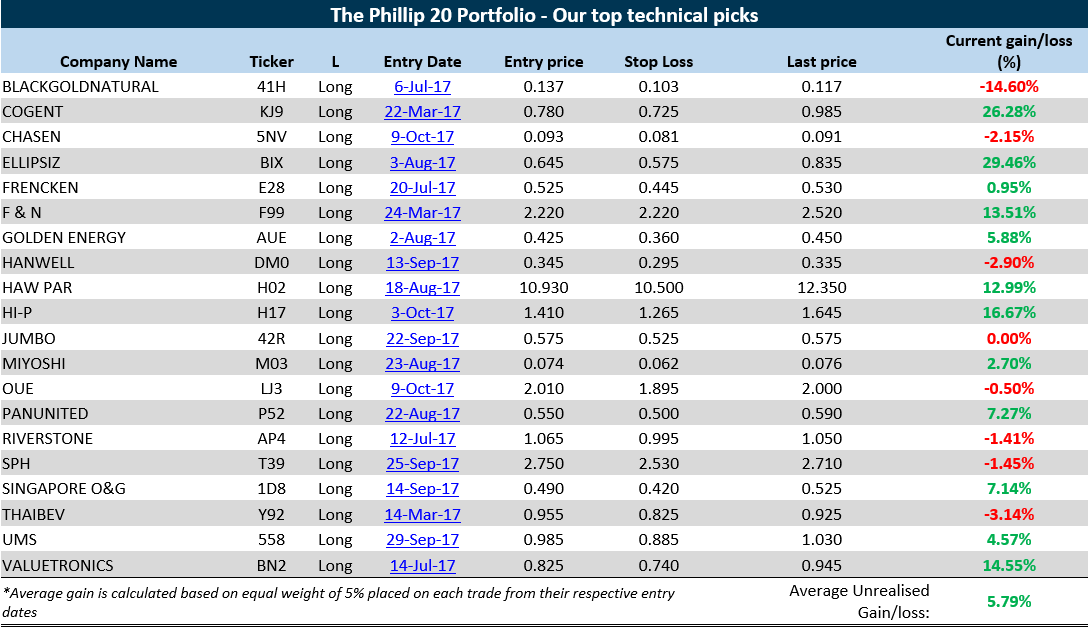Follow the 14-Jul-17 VALUETRONICS link
Image resolution: width=1088 pixels, height=628 pixels.
click(422, 566)
